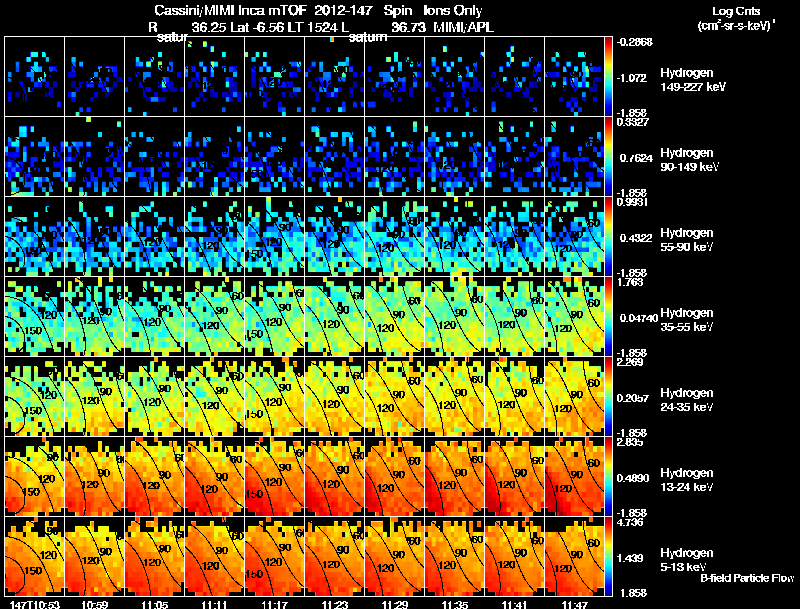This screenshot has width=800, height=609.
Task: Click the Hydrogen 13-24 keV row label
Action: 687,480
